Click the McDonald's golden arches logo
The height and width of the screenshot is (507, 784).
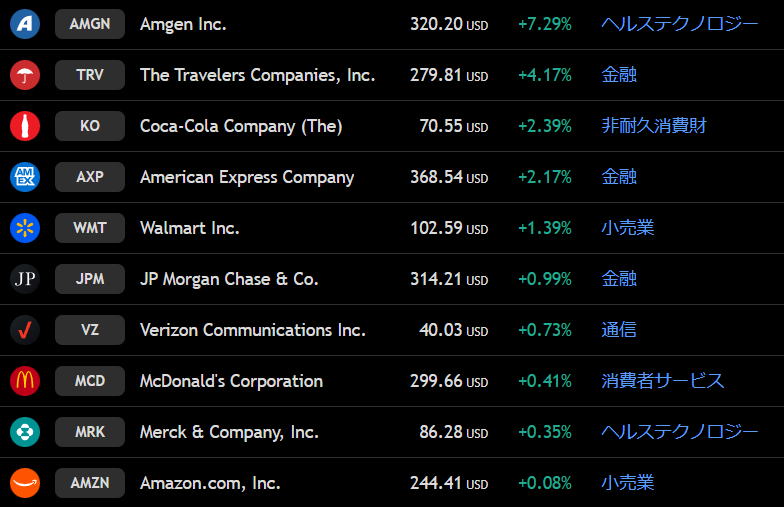coord(25,381)
